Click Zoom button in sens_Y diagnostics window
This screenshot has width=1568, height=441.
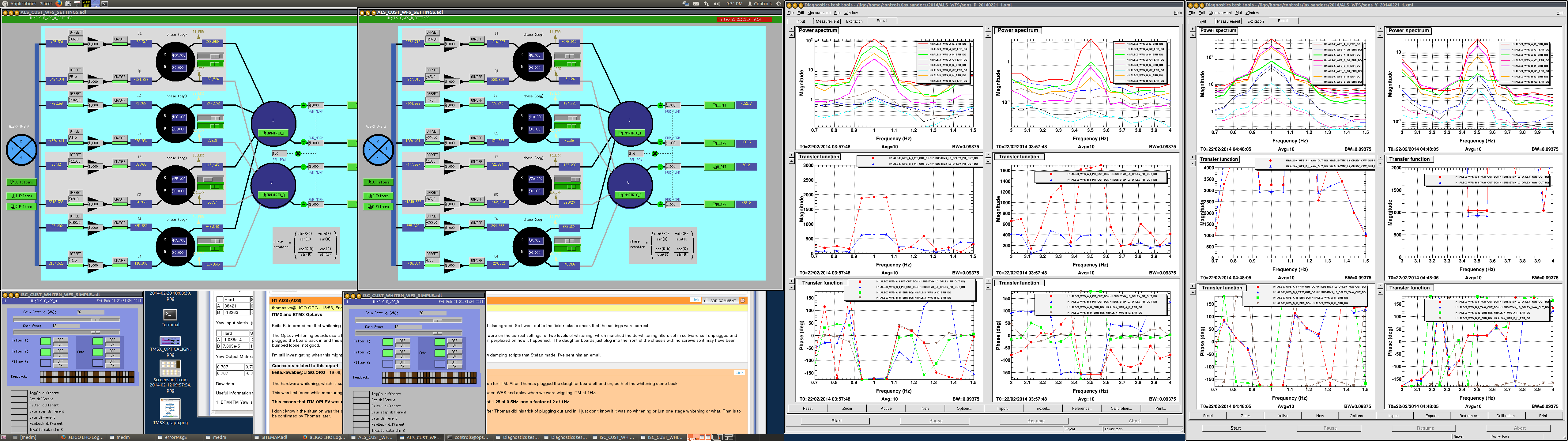[1246, 416]
